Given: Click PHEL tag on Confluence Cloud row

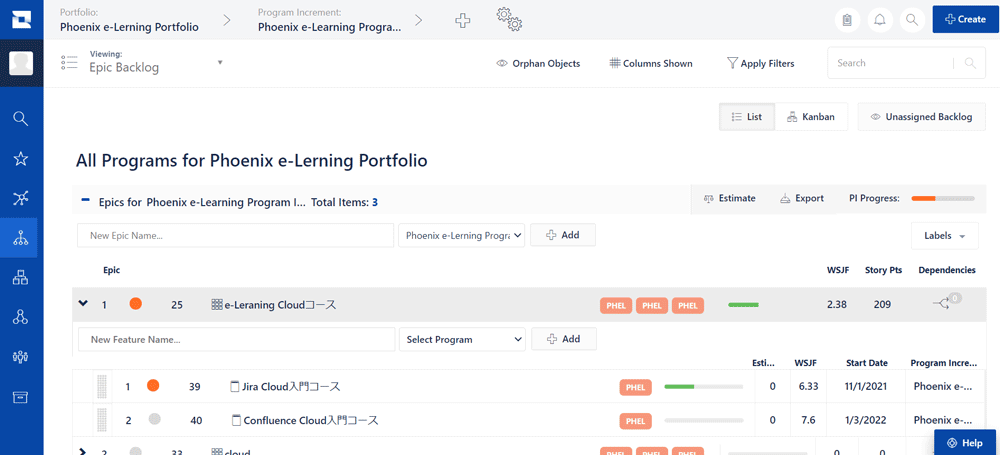Looking at the screenshot, I should pos(635,421).
